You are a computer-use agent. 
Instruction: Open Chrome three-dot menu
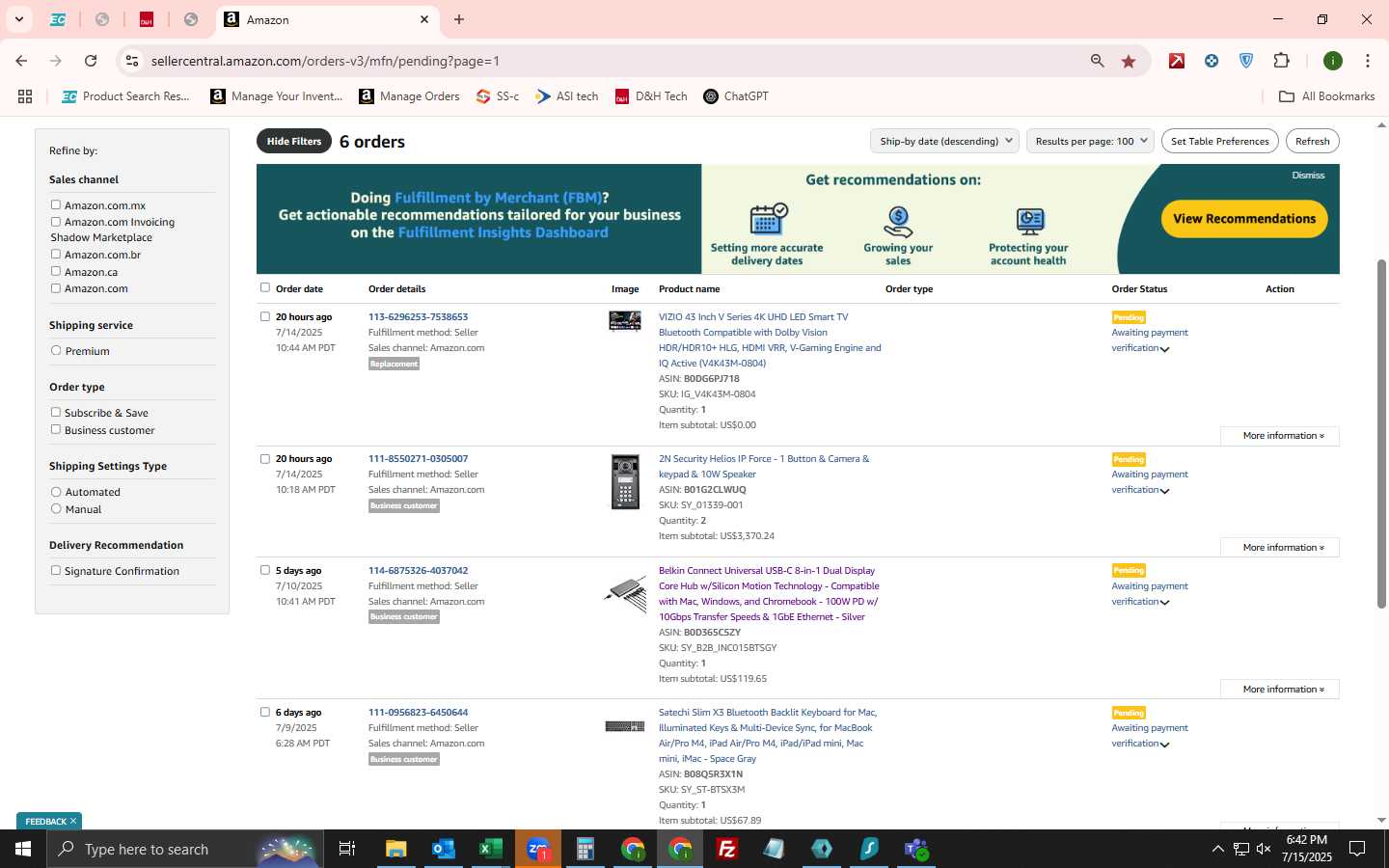[1368, 61]
